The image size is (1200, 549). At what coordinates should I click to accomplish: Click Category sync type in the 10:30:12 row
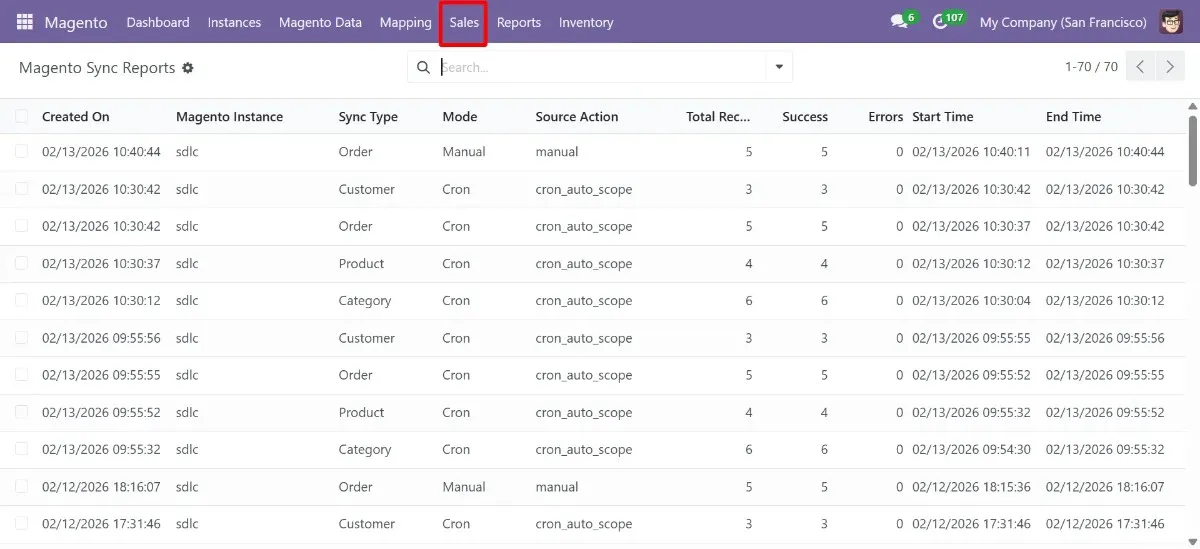point(365,301)
